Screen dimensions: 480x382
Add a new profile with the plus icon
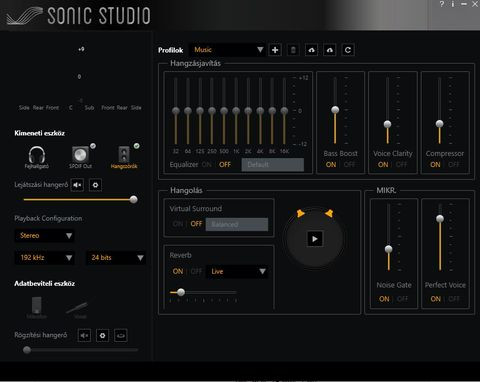coord(275,50)
